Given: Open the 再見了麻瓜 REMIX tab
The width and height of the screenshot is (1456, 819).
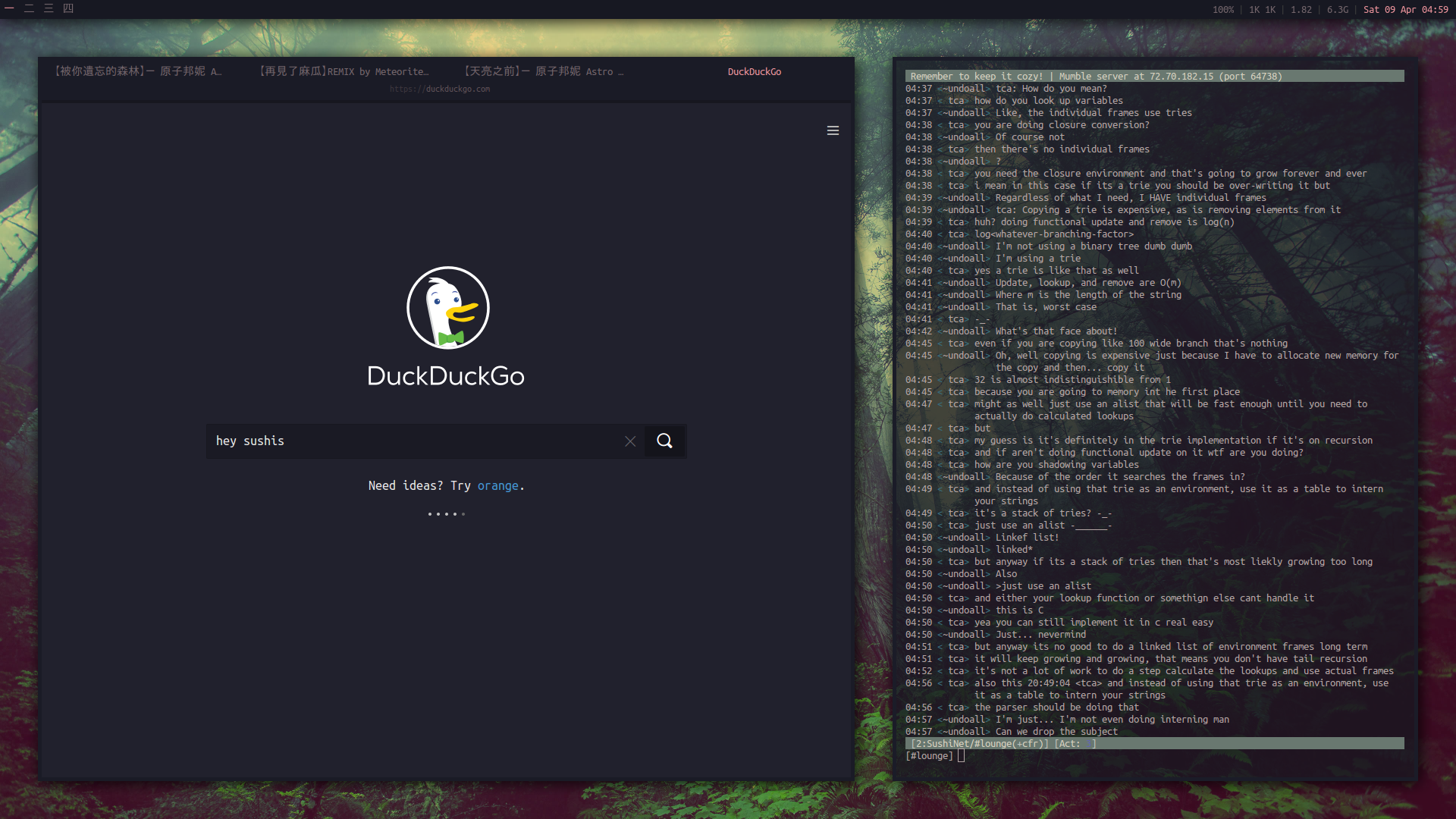Looking at the screenshot, I should (344, 71).
